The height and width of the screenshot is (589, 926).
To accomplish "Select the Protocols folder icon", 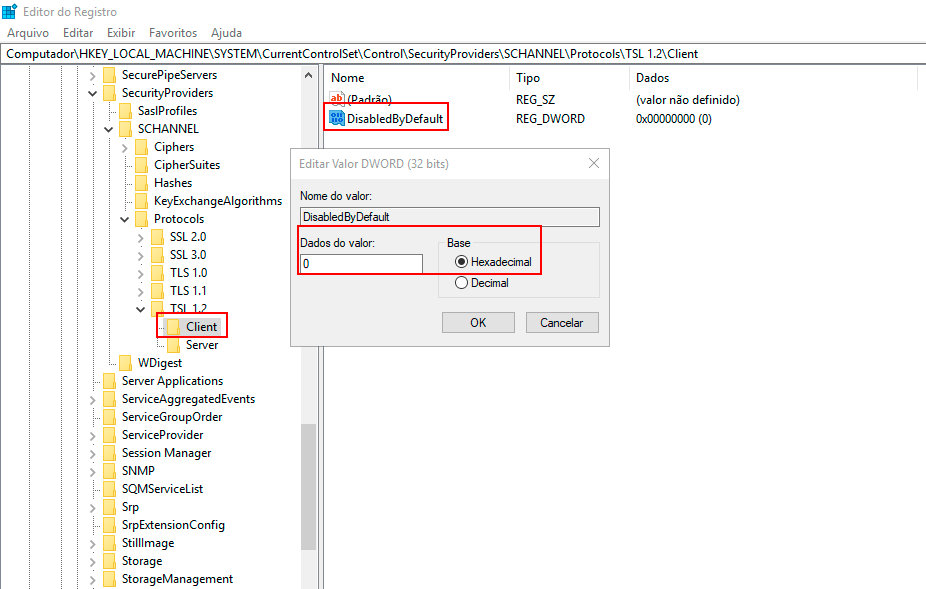I will [x=141, y=219].
